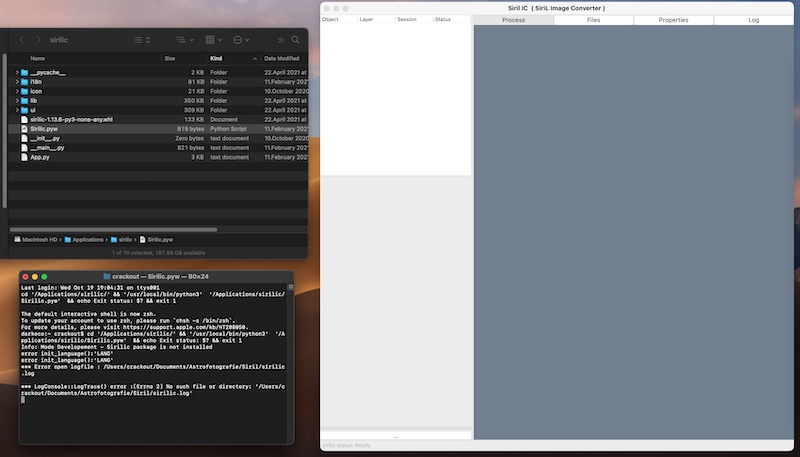Select the App.py file name
Screen dimensions: 800x457
pos(40,157)
